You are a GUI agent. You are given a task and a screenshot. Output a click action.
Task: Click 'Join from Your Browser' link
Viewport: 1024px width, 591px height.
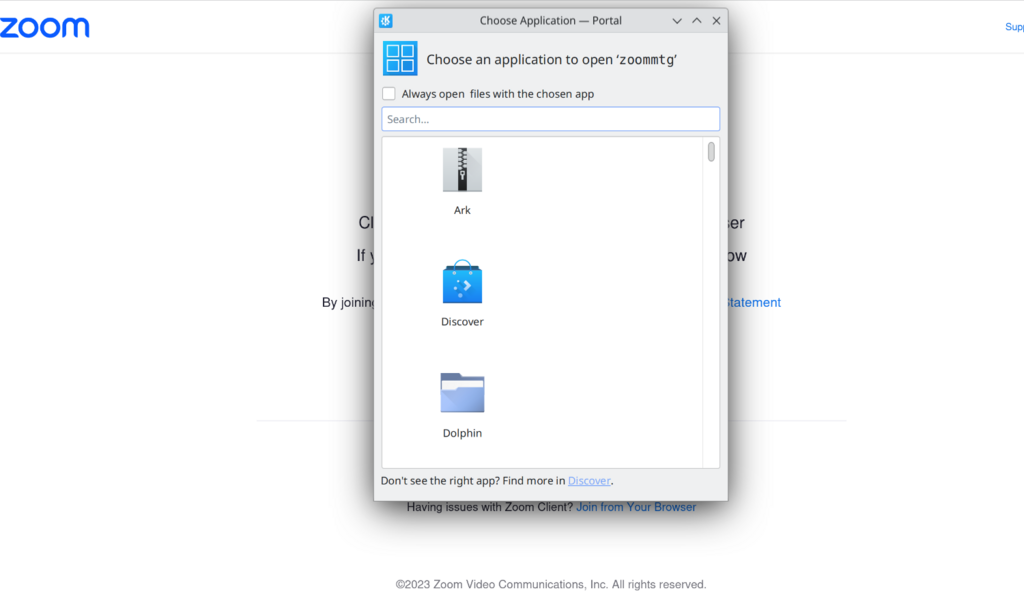(x=636, y=507)
